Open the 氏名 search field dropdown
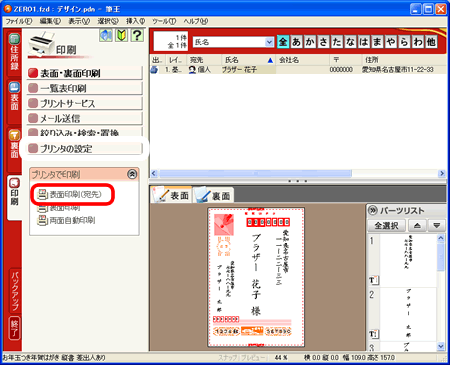 (x=269, y=42)
